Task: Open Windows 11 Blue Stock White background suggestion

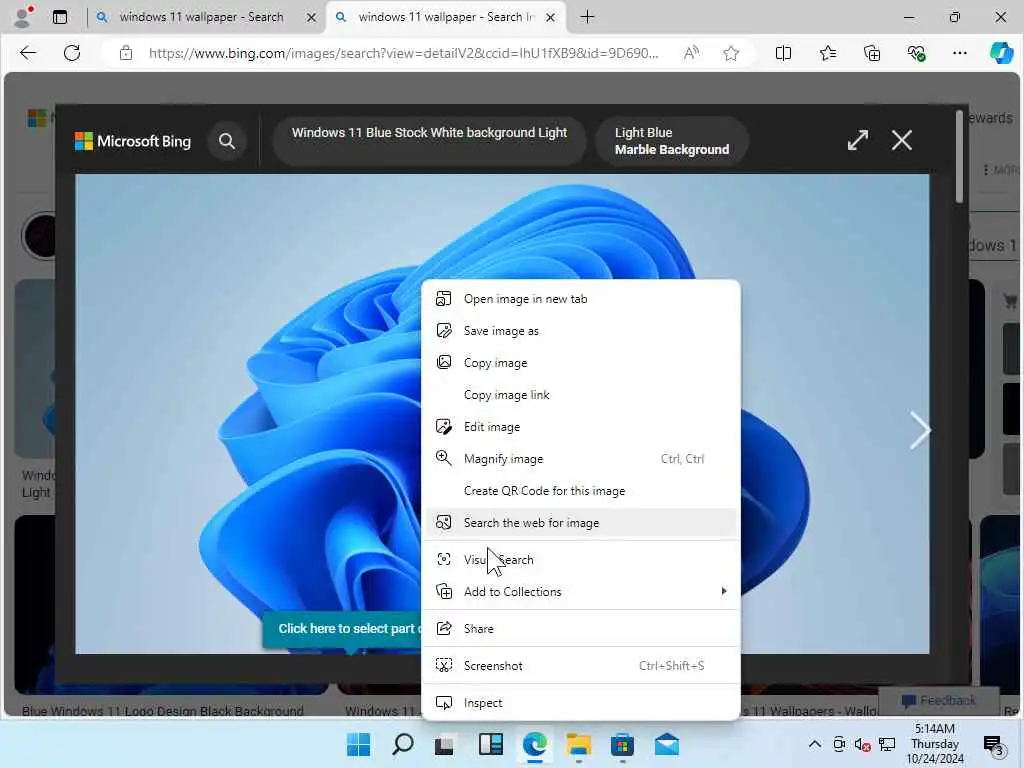Action: pyautogui.click(x=429, y=140)
